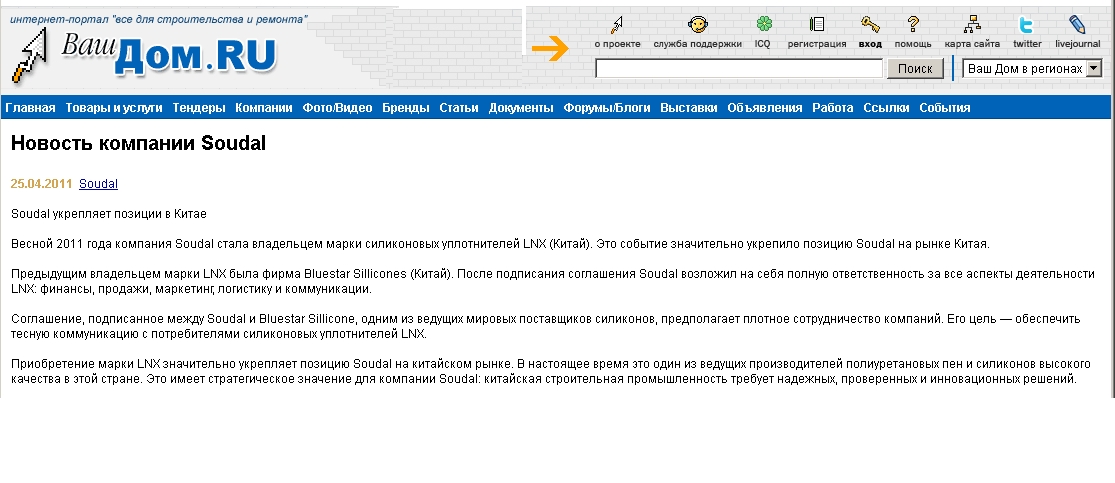Screen dimensions: 1115x483
Task: Click the date 25.04.2011
Action: tap(41, 184)
